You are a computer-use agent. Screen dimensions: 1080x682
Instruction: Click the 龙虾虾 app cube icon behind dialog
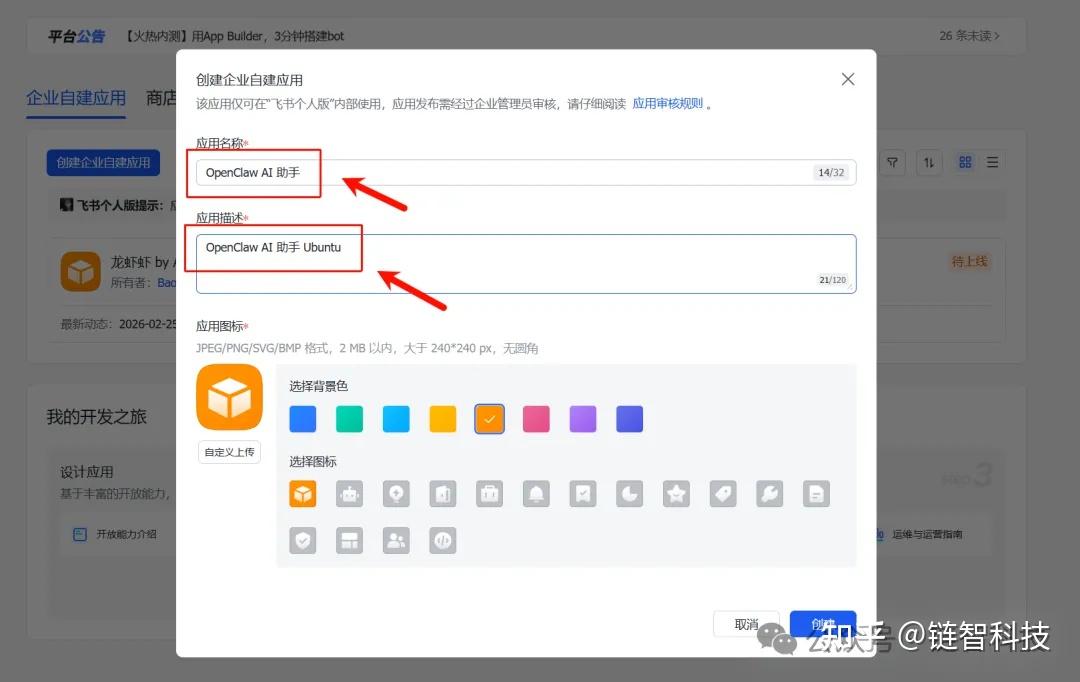click(x=81, y=271)
